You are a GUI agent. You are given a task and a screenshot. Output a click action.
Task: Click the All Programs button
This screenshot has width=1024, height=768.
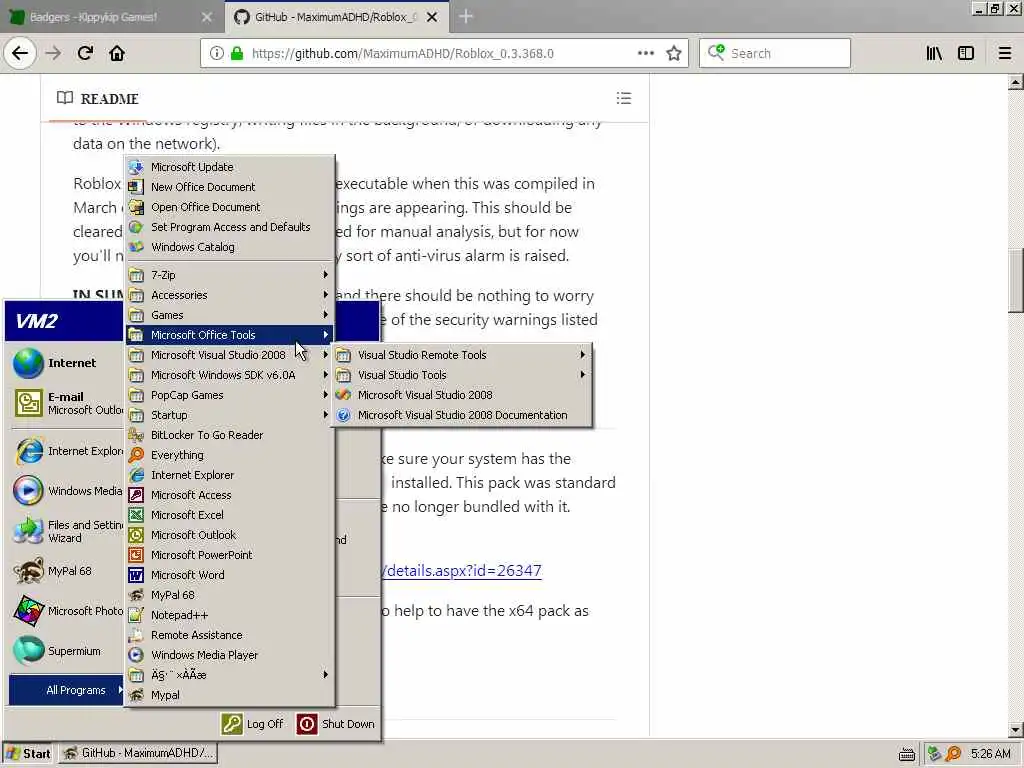click(x=67, y=690)
